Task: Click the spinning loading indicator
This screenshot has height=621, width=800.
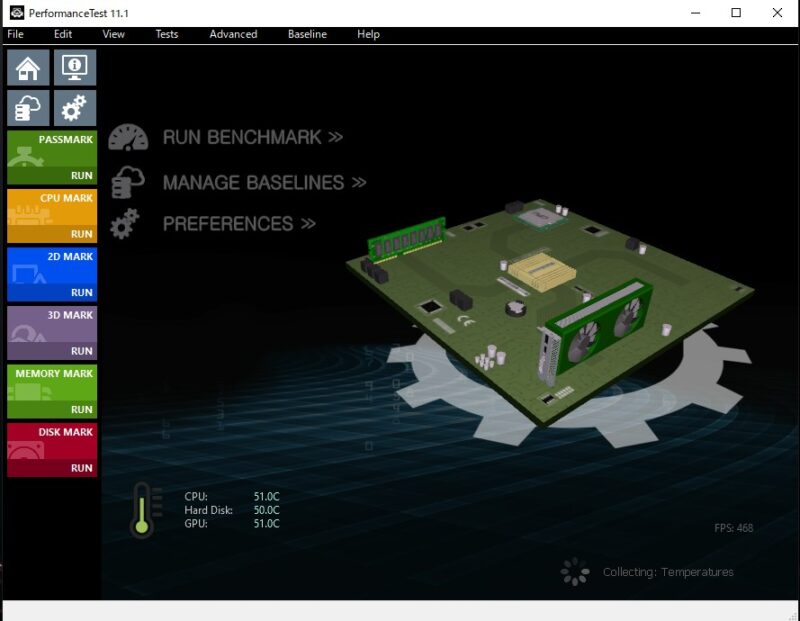Action: pos(575,572)
